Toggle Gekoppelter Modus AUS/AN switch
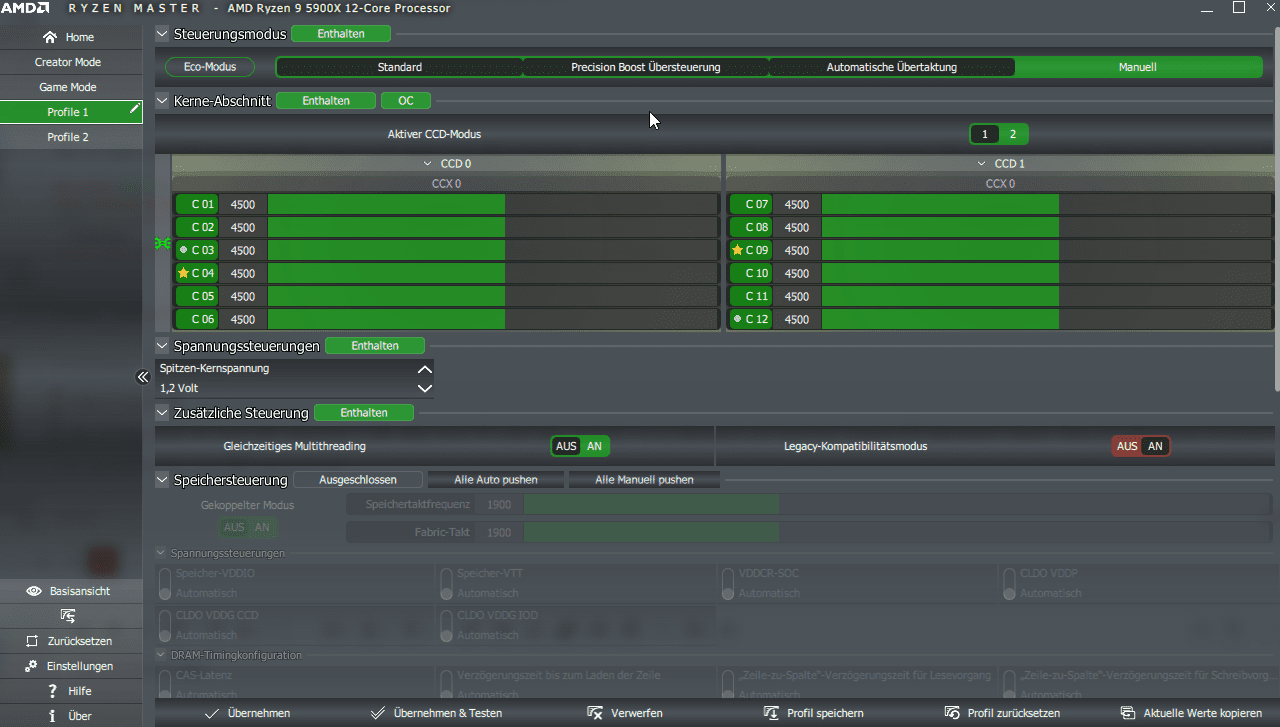Image resolution: width=1280 pixels, height=727 pixels. click(247, 527)
